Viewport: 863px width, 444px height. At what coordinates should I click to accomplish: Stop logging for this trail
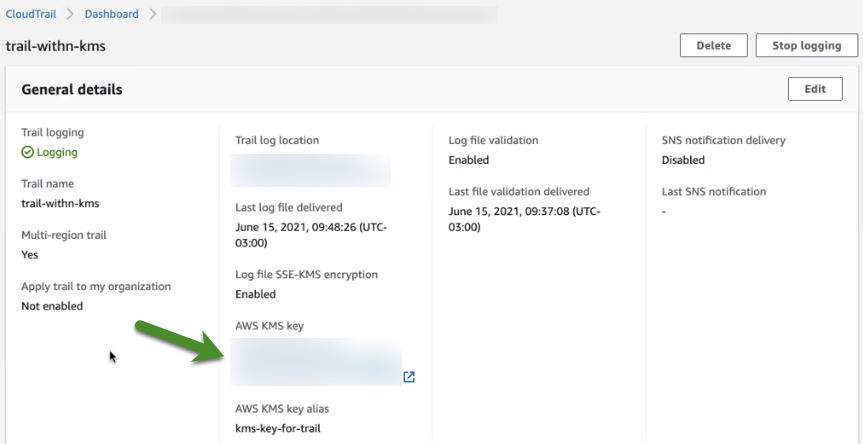point(806,46)
